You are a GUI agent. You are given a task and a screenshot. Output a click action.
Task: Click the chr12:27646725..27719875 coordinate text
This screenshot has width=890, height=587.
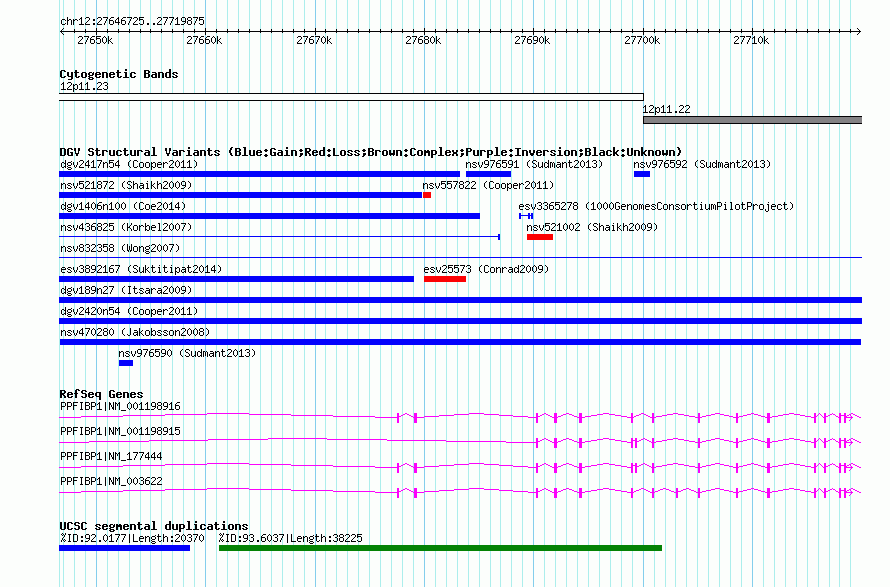pyautogui.click(x=132, y=22)
